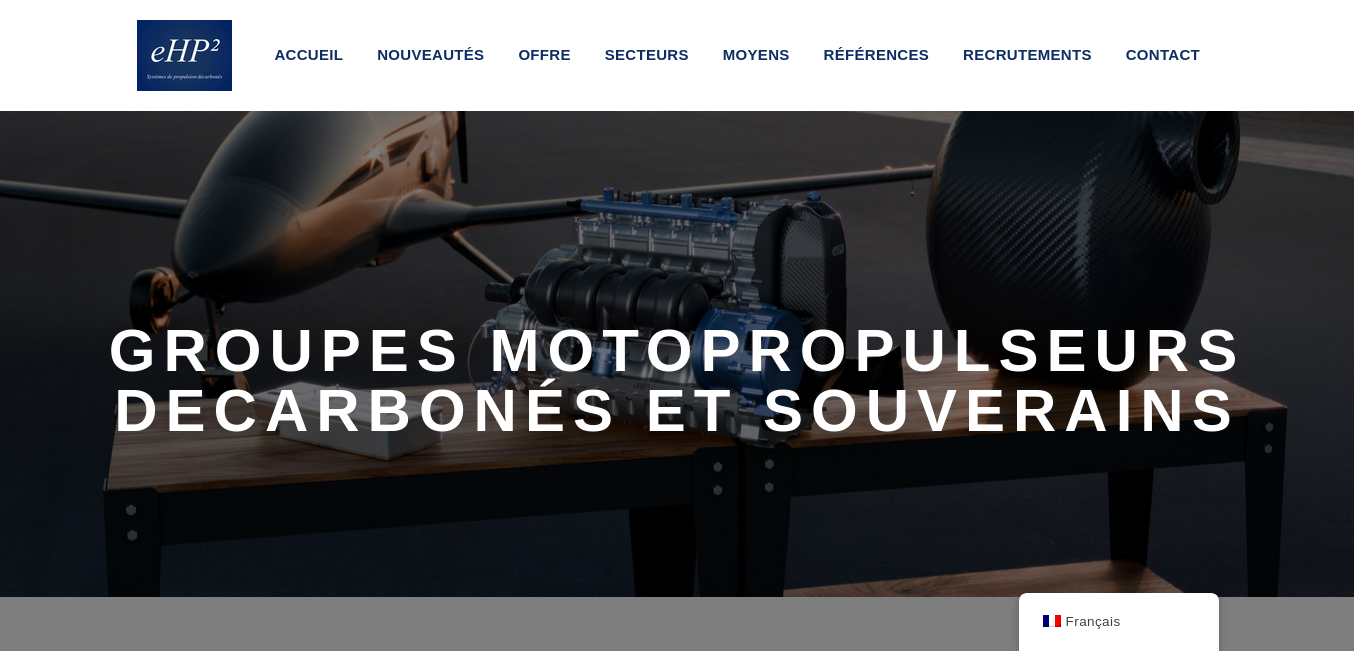Open the RECRUTEMENTS link
The image size is (1366, 651).
[1027, 55]
